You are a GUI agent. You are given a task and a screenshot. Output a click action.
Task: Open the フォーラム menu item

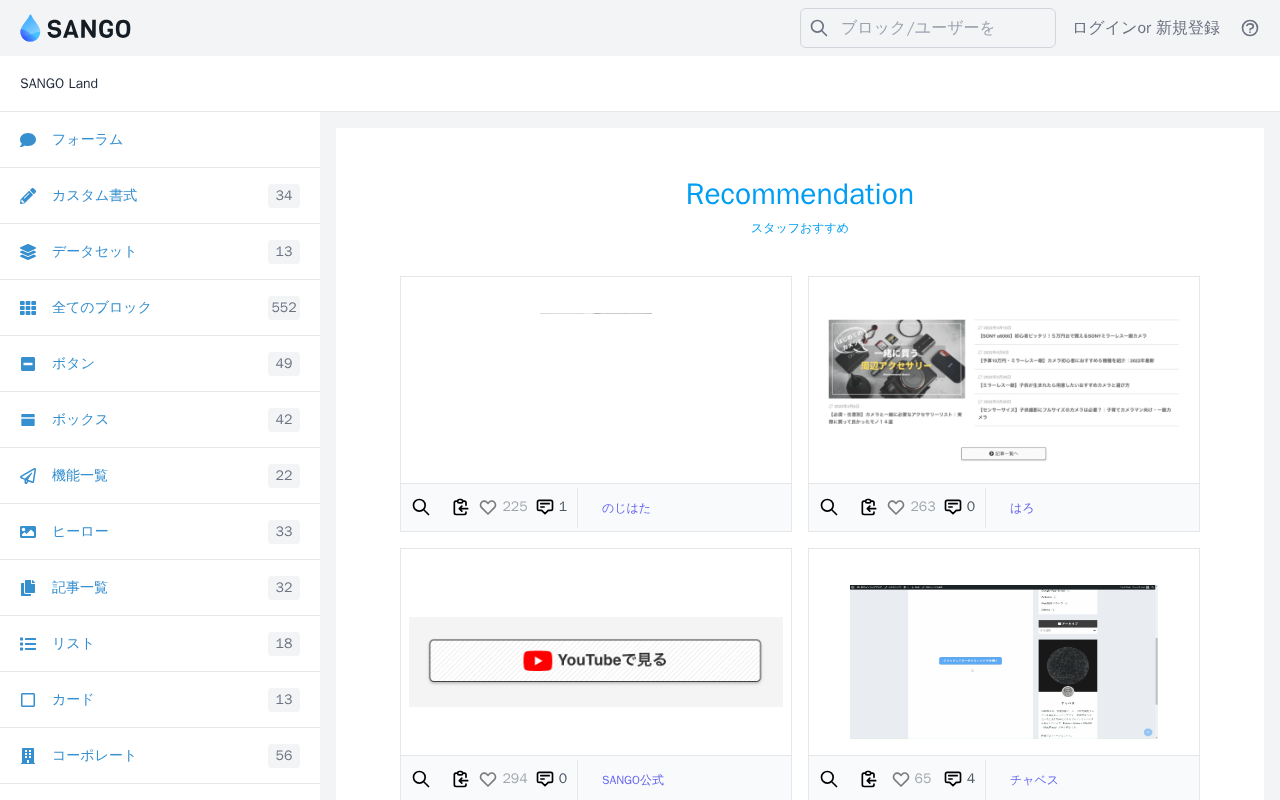(x=160, y=140)
